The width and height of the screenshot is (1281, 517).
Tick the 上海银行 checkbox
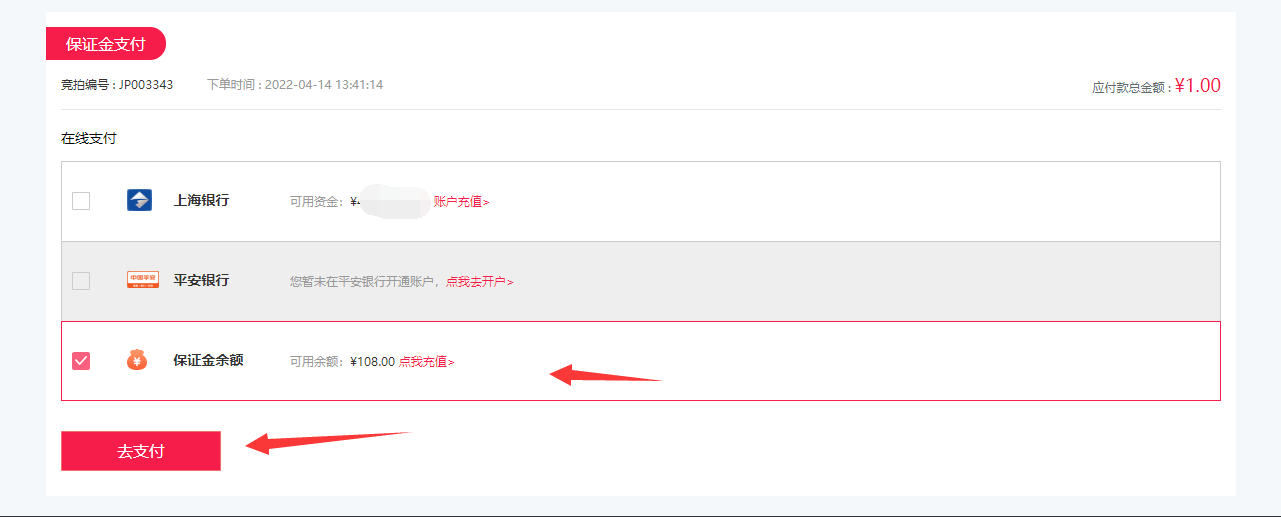pyautogui.click(x=81, y=201)
